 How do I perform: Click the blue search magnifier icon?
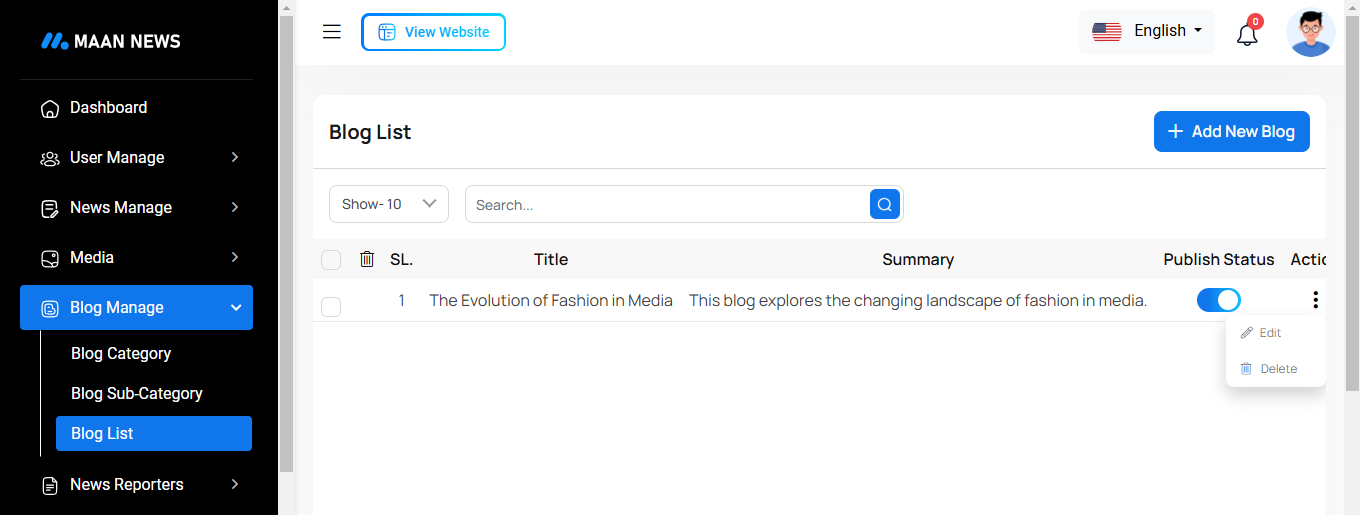point(884,204)
